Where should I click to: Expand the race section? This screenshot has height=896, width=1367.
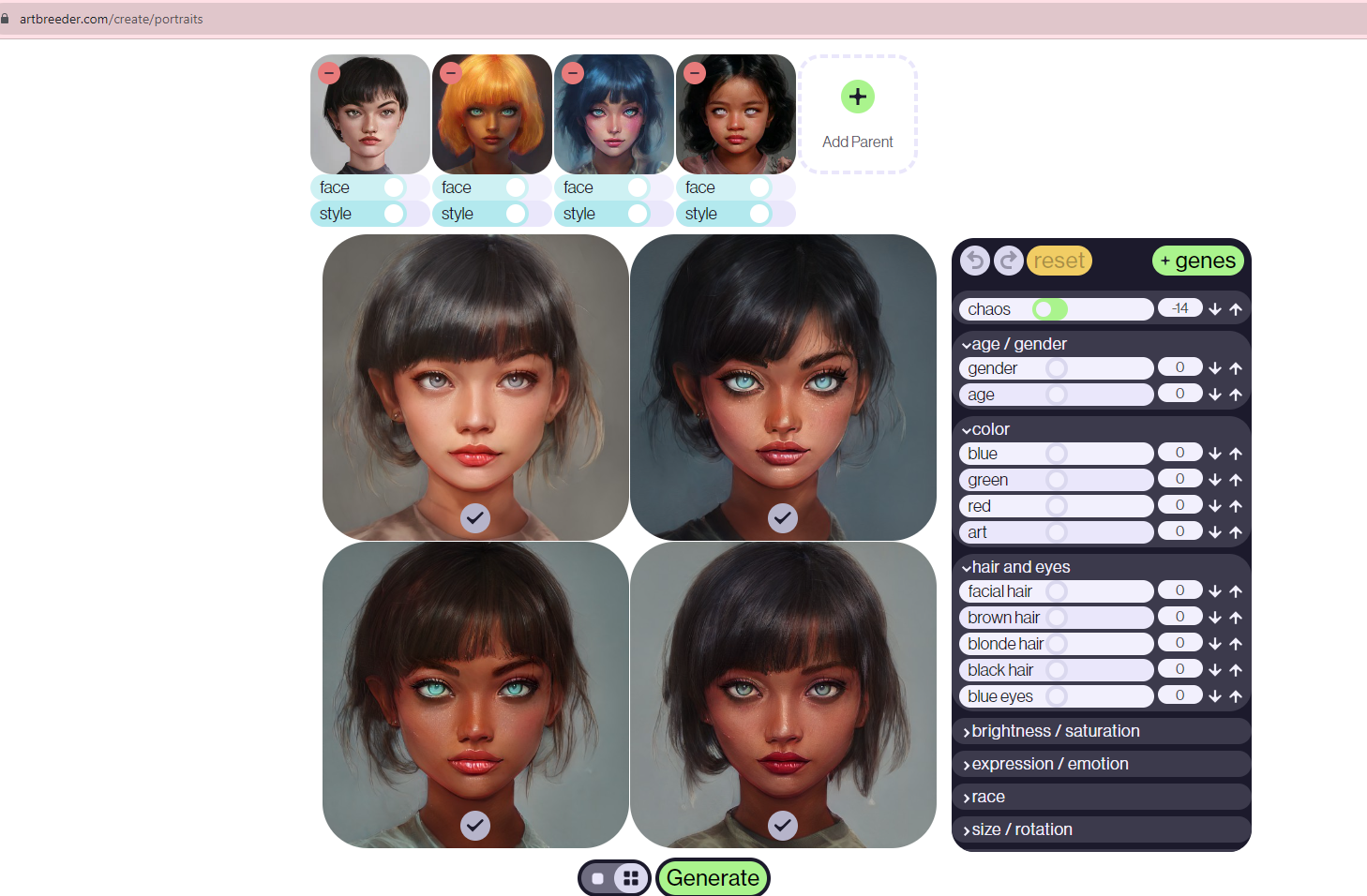pyautogui.click(x=1102, y=797)
